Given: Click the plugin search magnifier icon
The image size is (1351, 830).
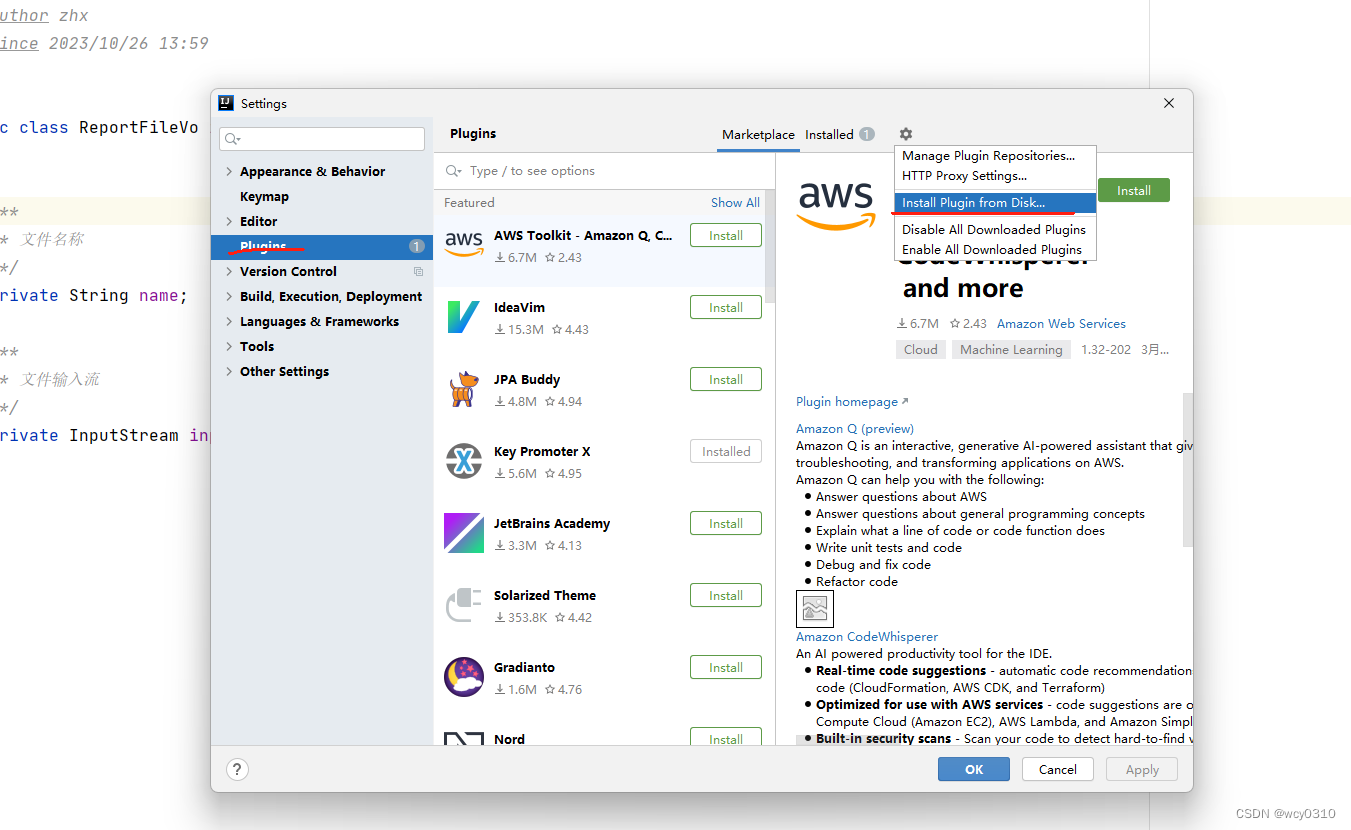Looking at the screenshot, I should tap(454, 171).
